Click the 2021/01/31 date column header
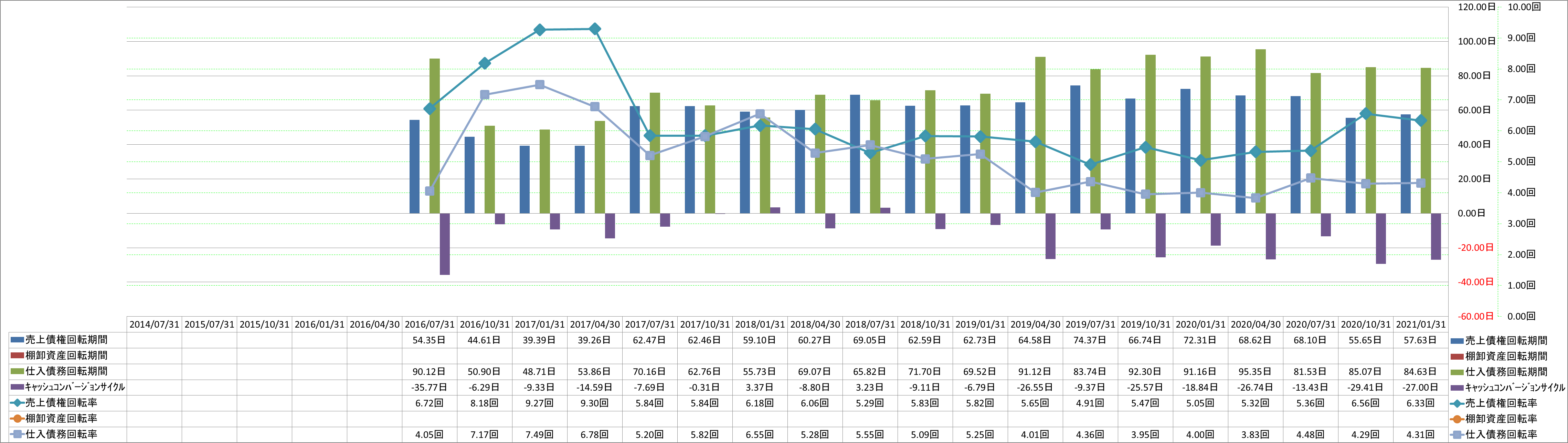1568x443 pixels. coord(1421,325)
